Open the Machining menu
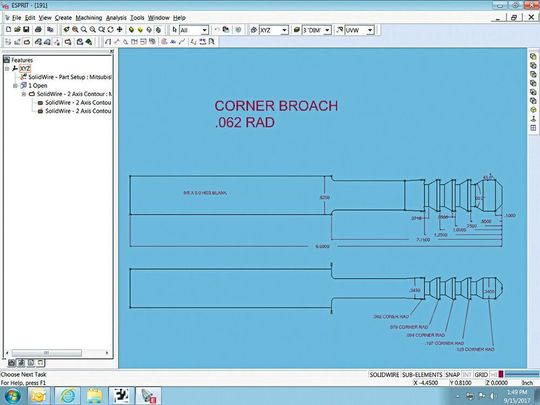The width and height of the screenshot is (540, 405). click(89, 18)
